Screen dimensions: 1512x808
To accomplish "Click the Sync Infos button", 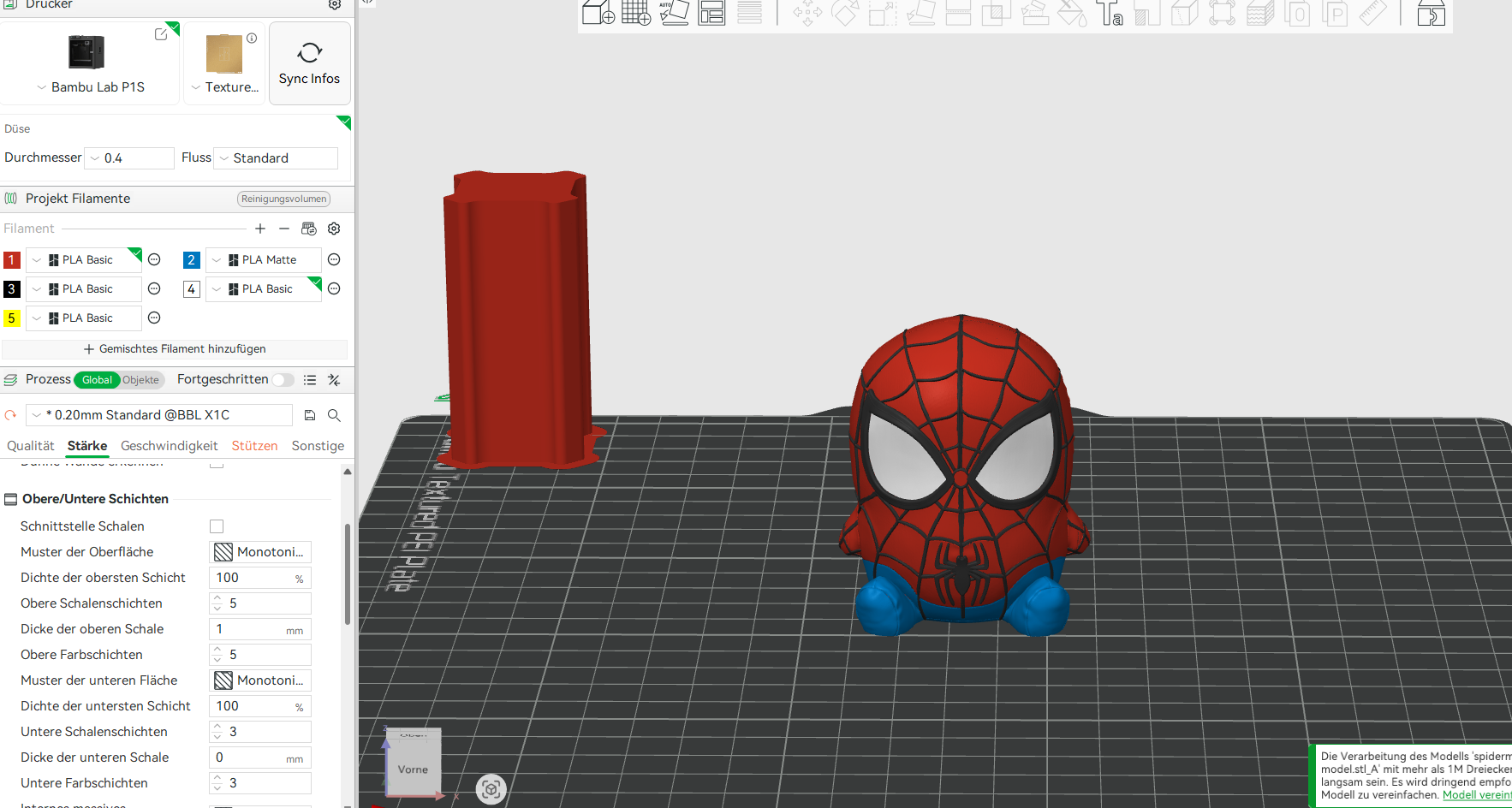I will (x=310, y=63).
